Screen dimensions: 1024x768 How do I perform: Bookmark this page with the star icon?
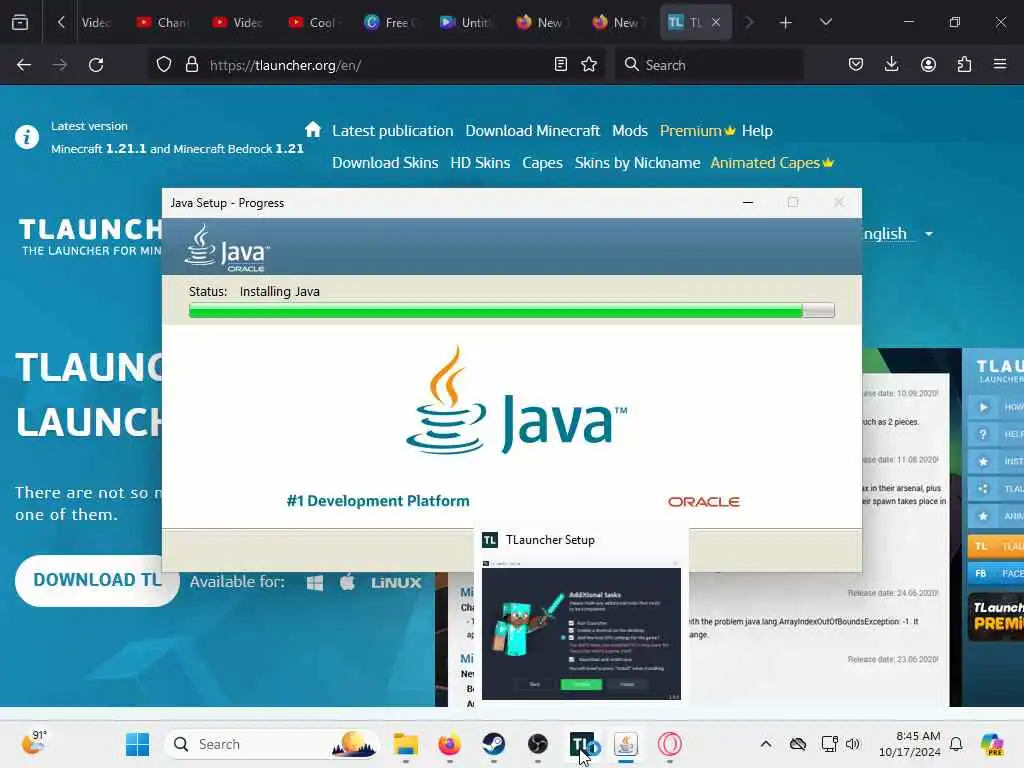click(x=589, y=65)
